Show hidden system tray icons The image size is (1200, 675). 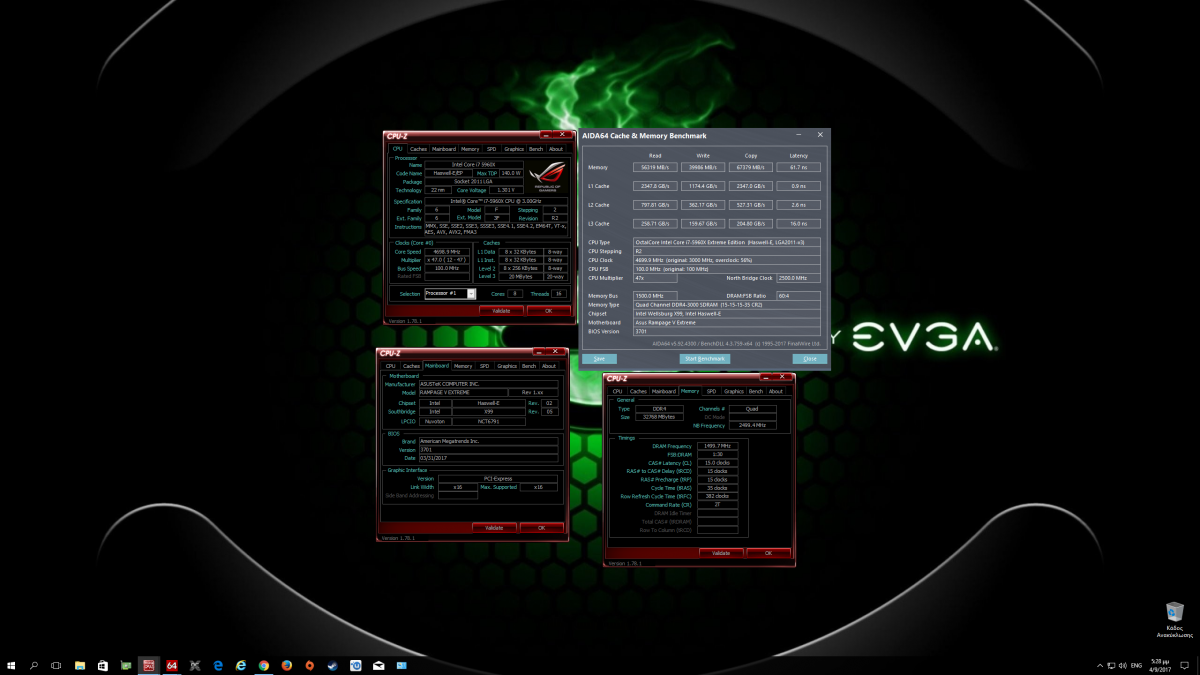tap(1100, 665)
